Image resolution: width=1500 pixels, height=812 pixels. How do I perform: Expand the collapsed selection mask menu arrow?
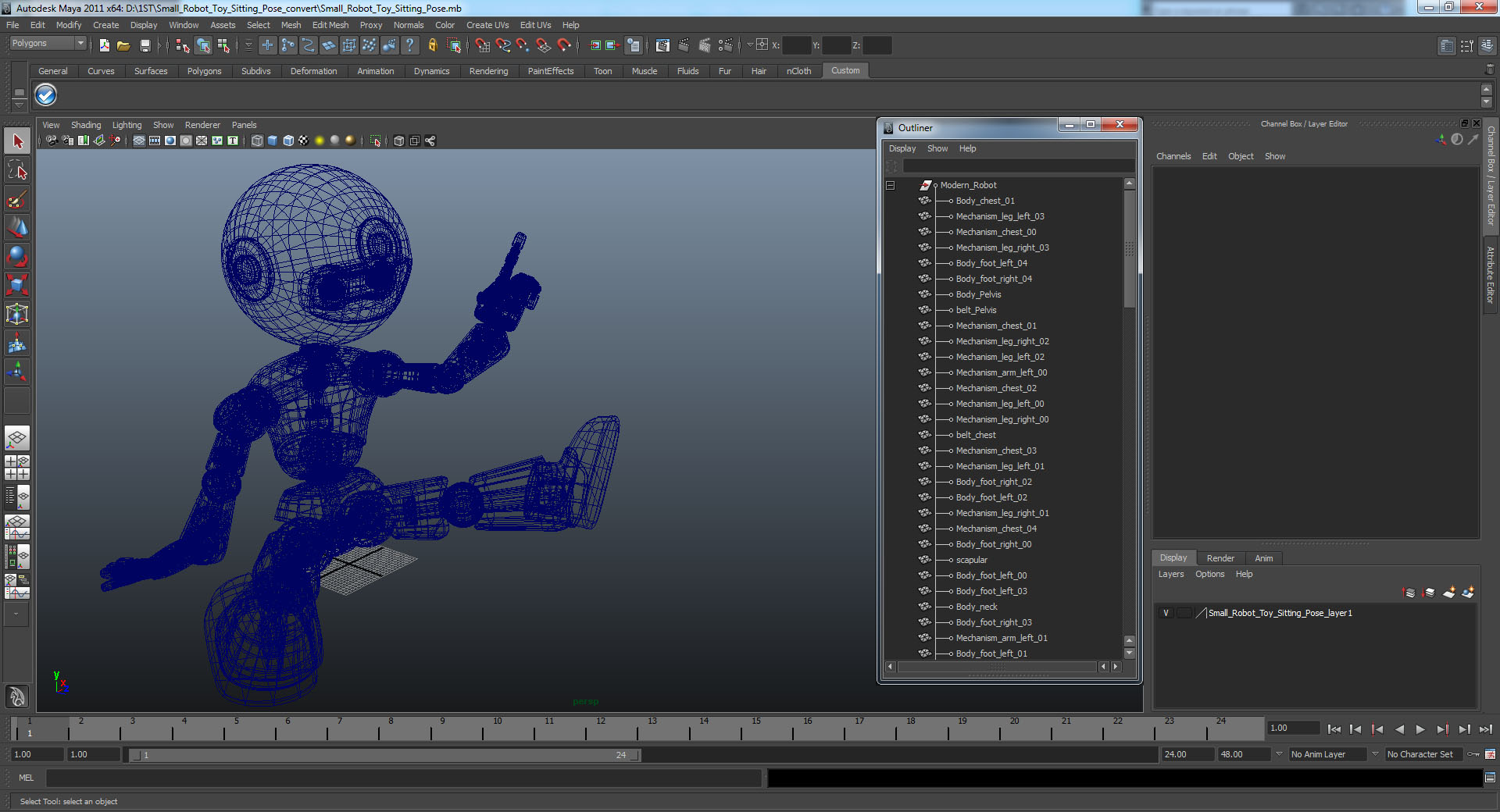click(248, 46)
